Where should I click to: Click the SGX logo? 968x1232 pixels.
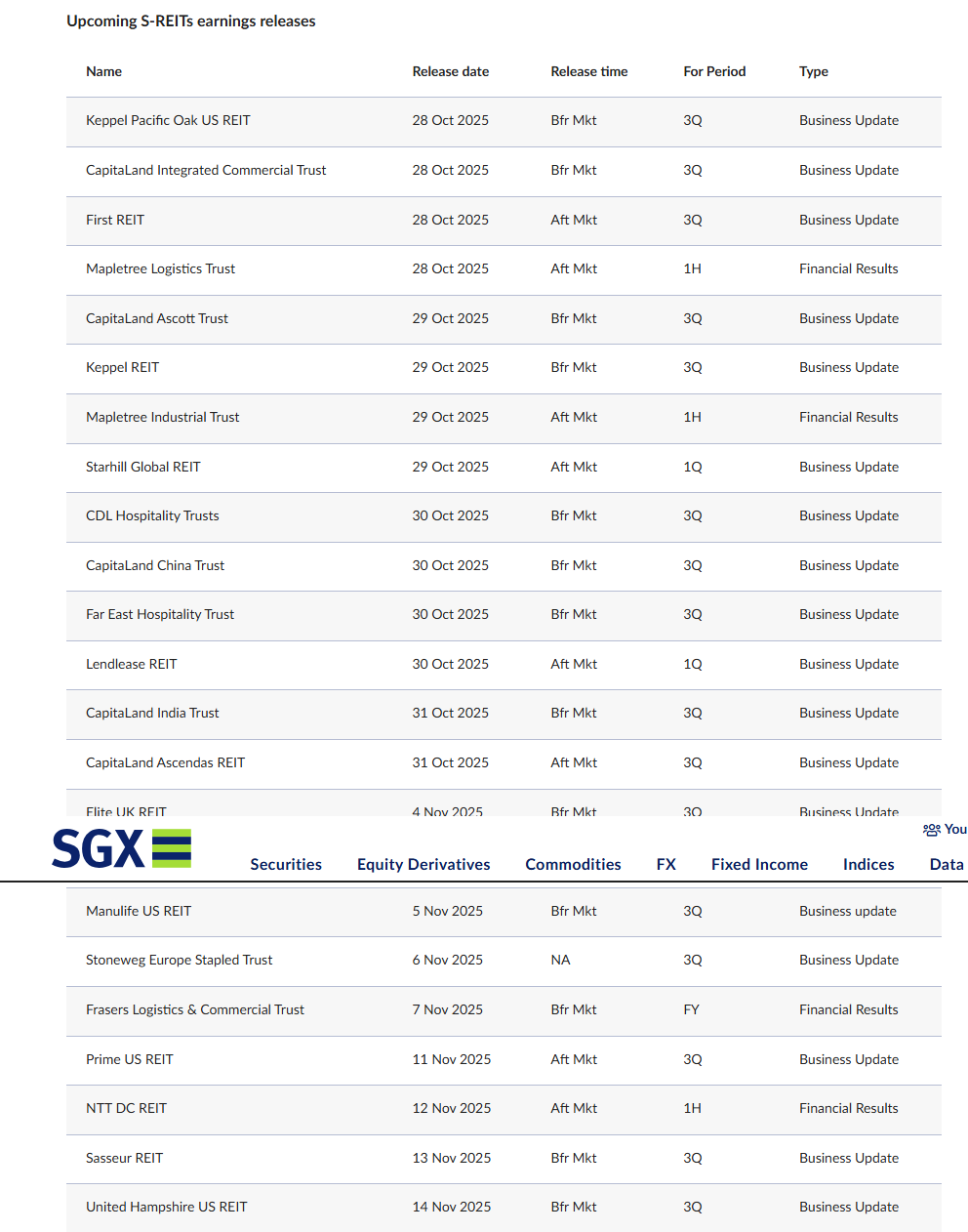122,848
